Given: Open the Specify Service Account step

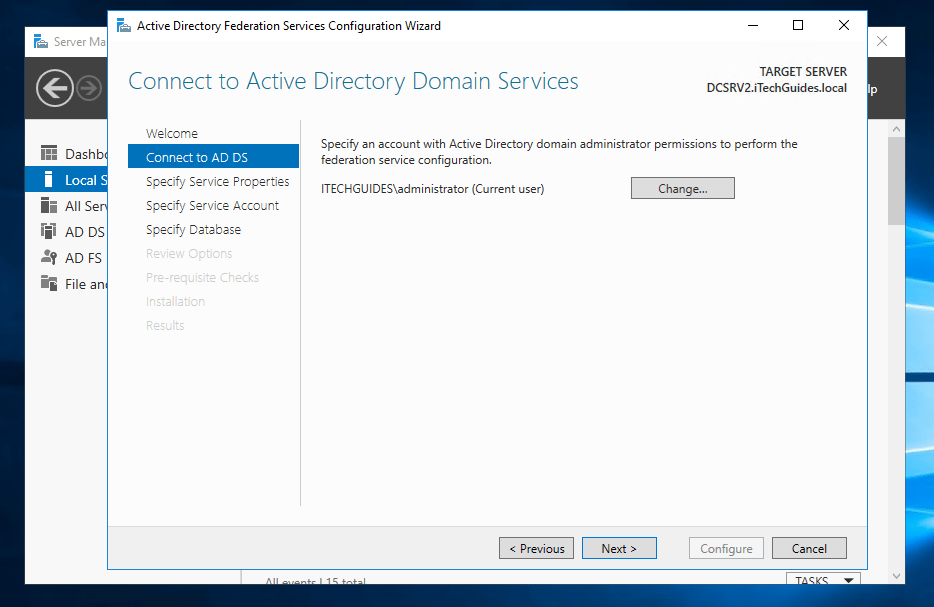Looking at the screenshot, I should [x=212, y=205].
